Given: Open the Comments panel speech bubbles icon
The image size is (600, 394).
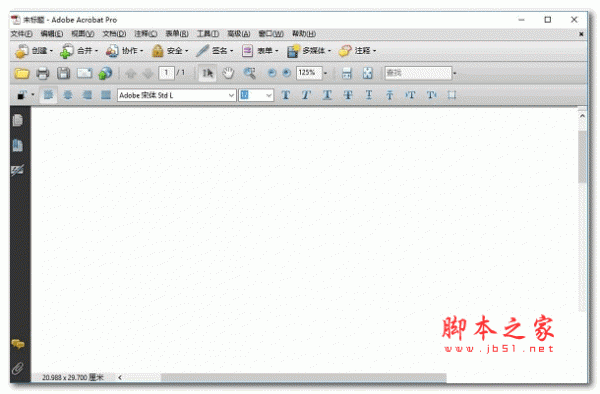Looking at the screenshot, I should 18,344.
